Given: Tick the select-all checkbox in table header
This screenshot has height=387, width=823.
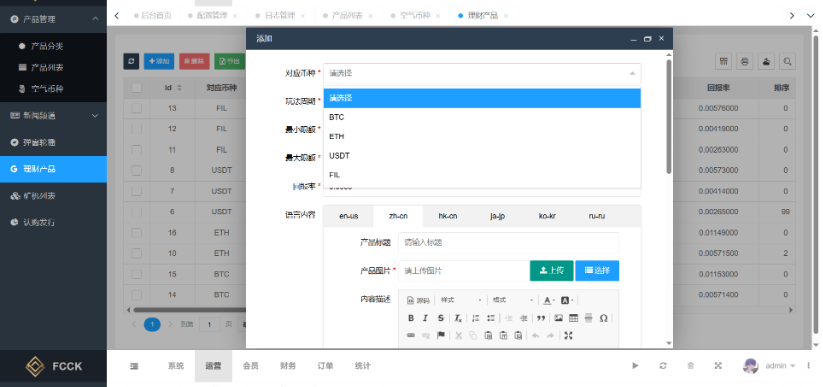Looking at the screenshot, I should (136, 88).
